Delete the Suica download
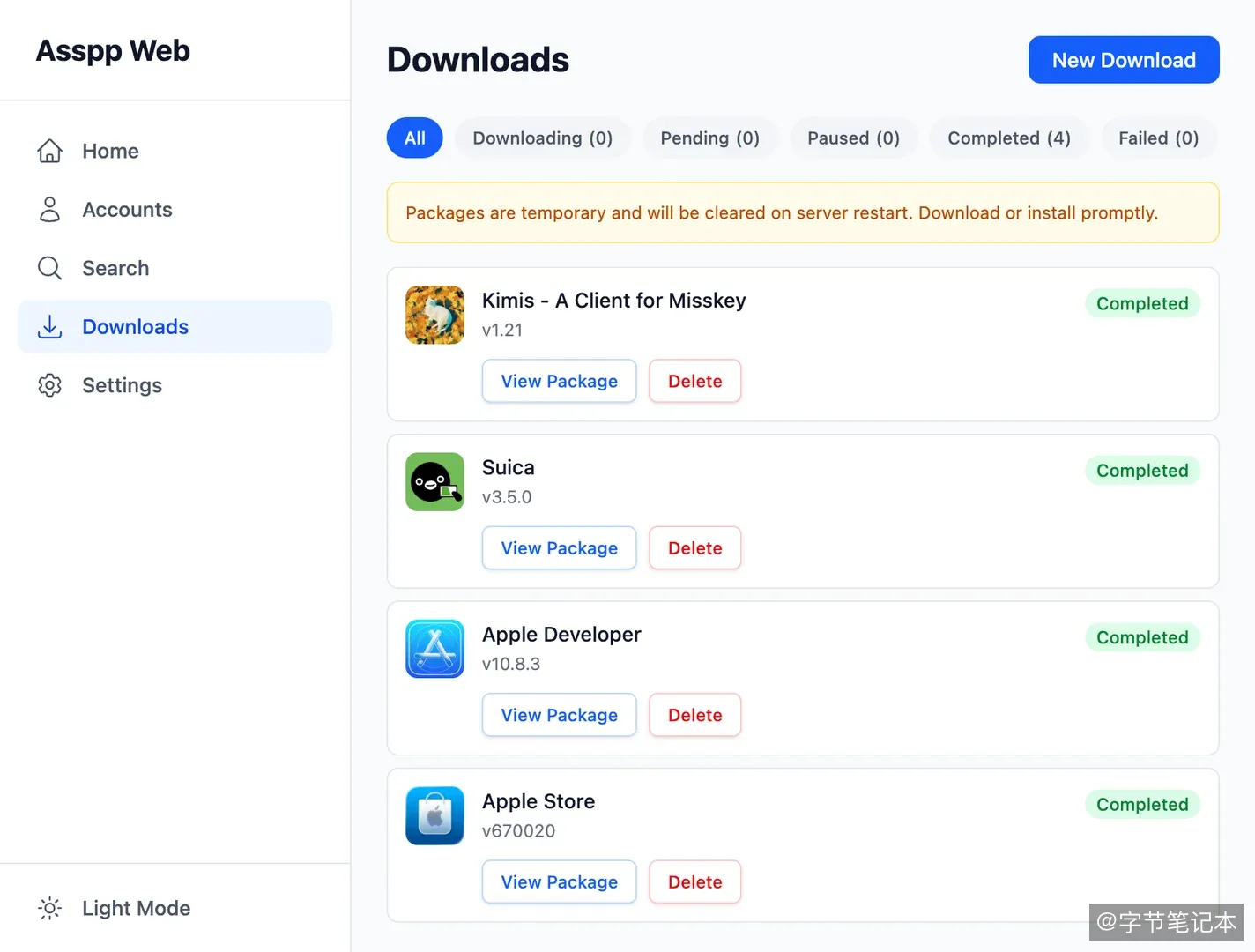 pos(694,548)
